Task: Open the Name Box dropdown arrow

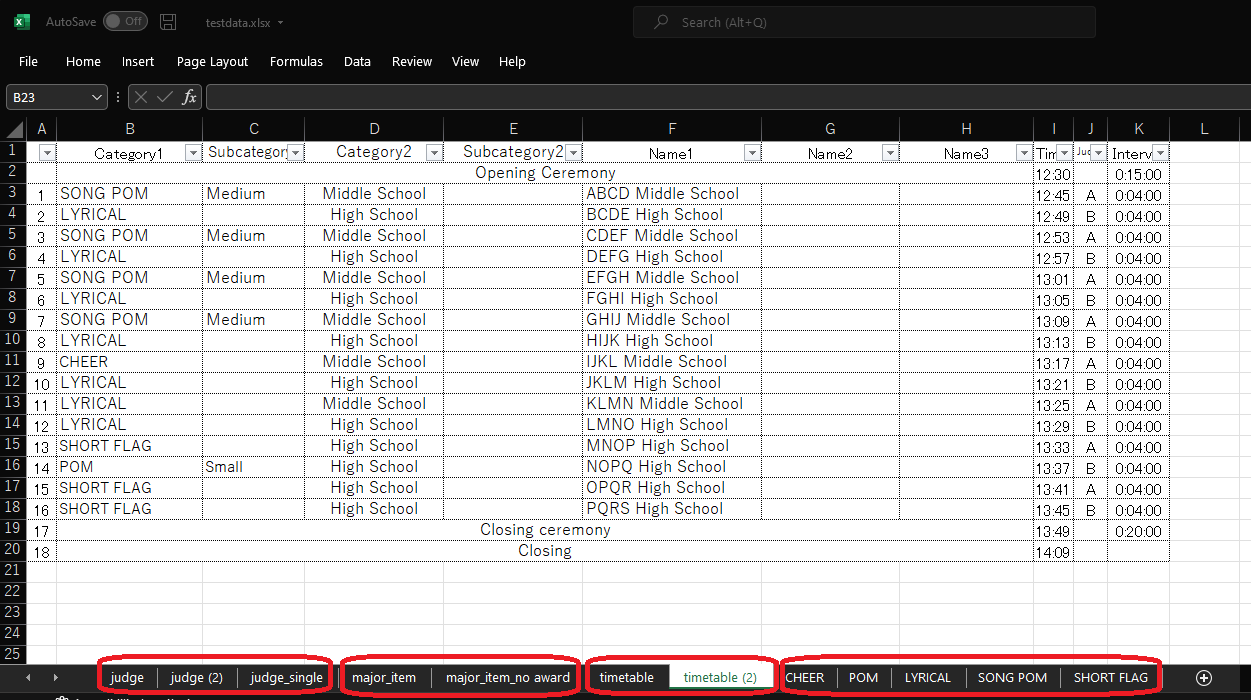Action: [x=97, y=97]
